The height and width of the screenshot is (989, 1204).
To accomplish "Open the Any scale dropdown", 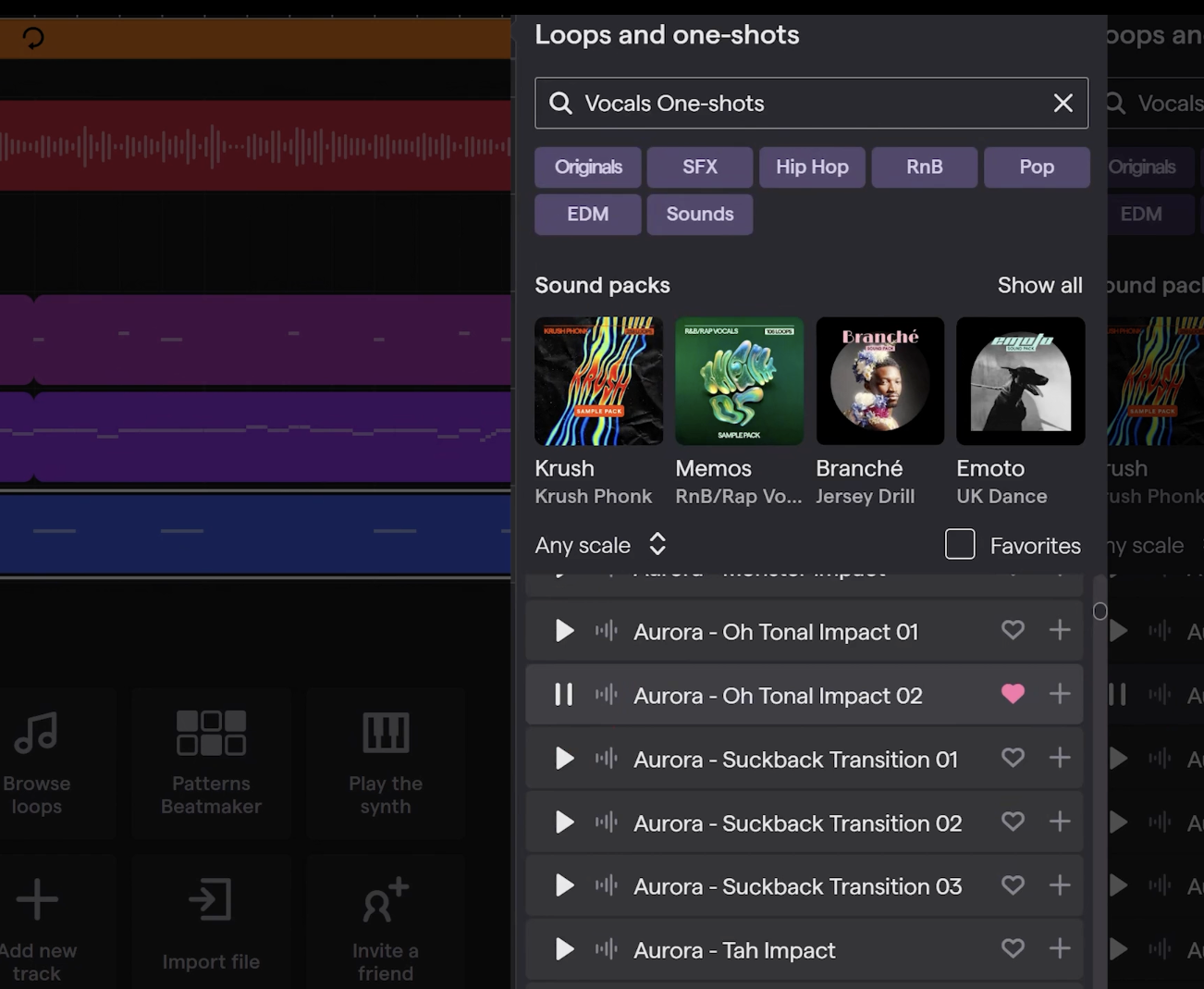I will point(601,545).
